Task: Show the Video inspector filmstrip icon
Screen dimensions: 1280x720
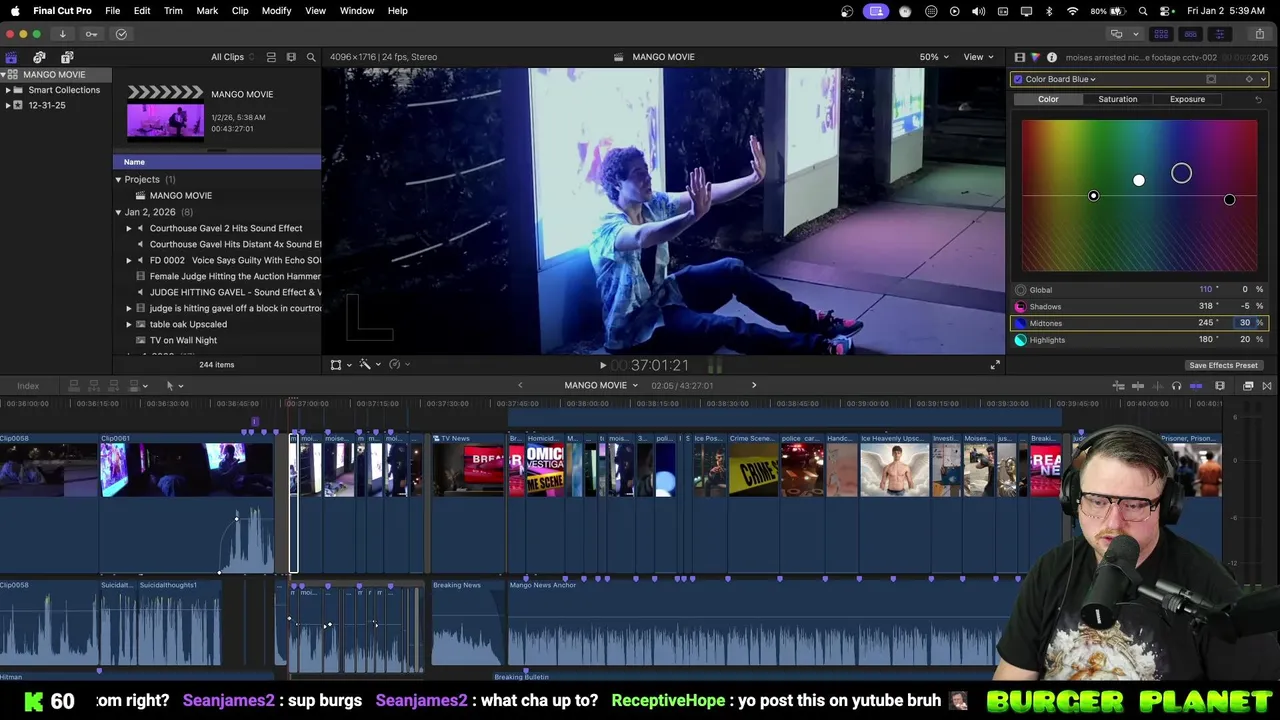Action: [x=1019, y=57]
